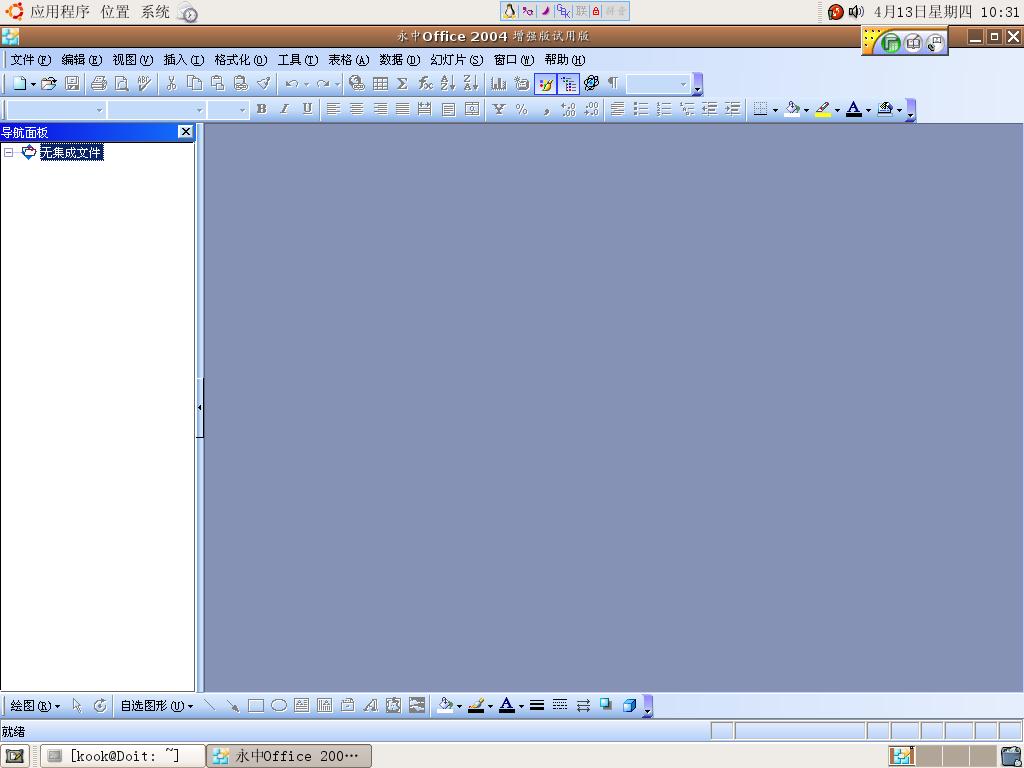
Task: Select the Rectangle drawing tool
Action: [256, 705]
